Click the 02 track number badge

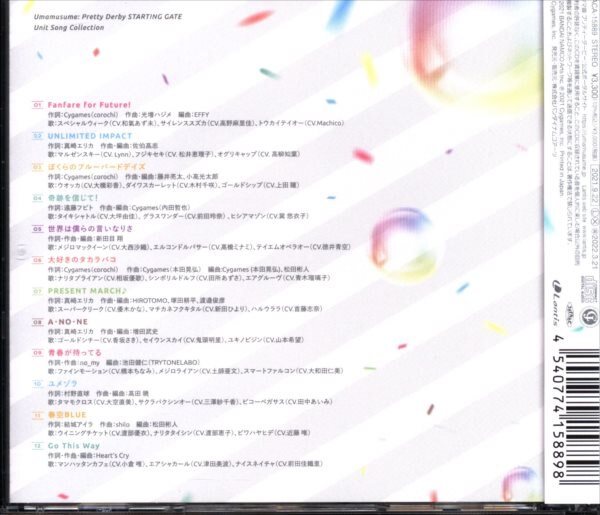37,135
